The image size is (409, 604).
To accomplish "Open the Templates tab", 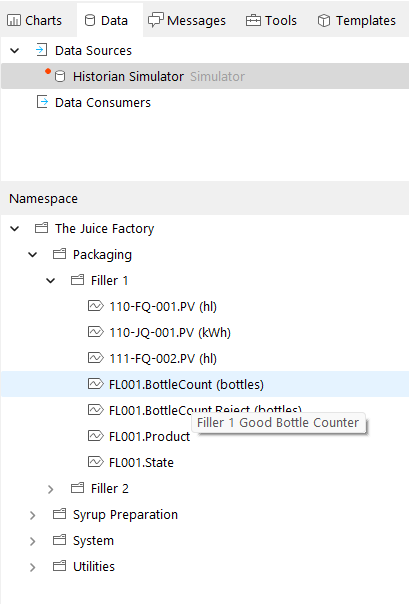I will pyautogui.click(x=357, y=20).
